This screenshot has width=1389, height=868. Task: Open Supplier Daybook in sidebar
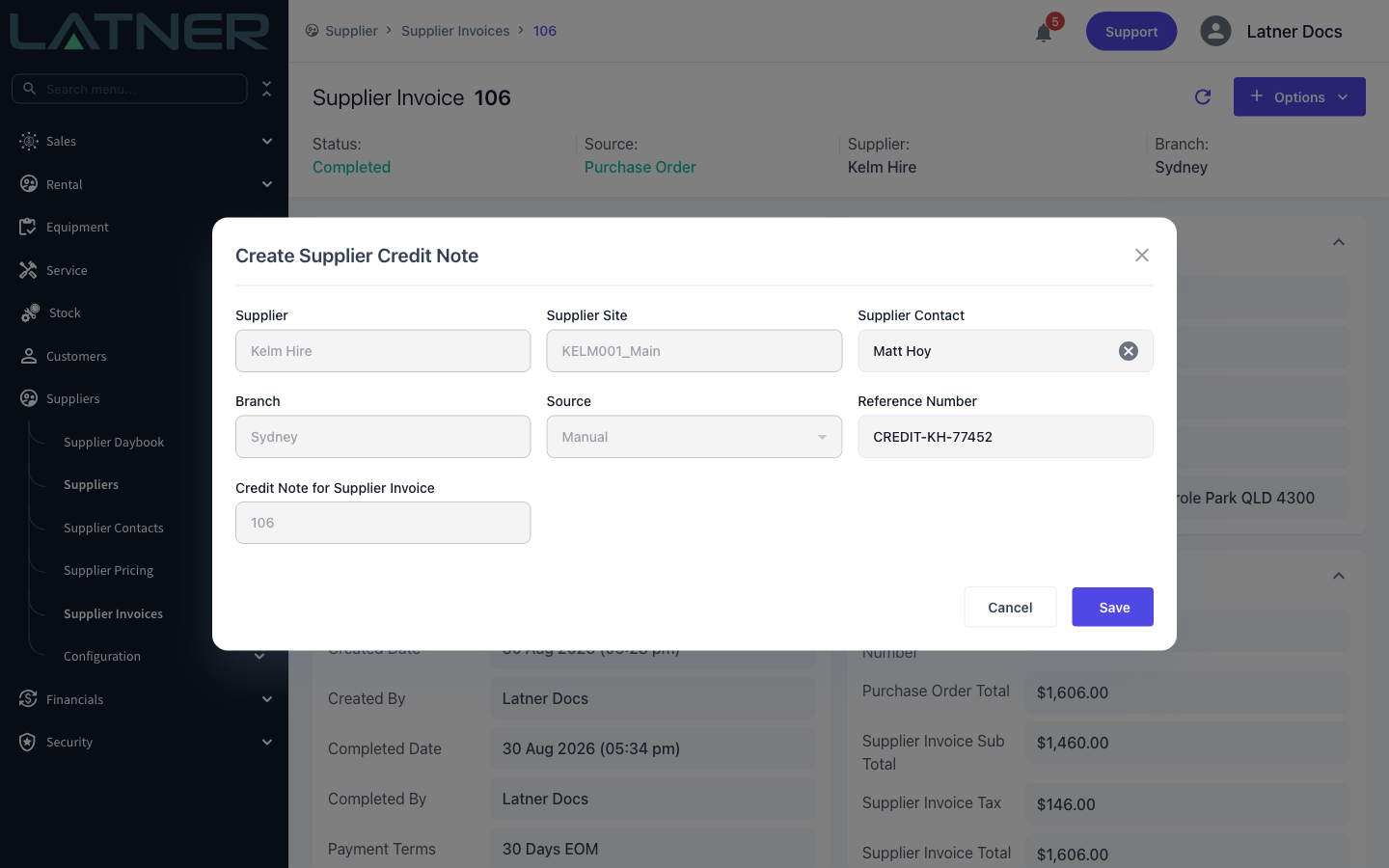(x=114, y=442)
